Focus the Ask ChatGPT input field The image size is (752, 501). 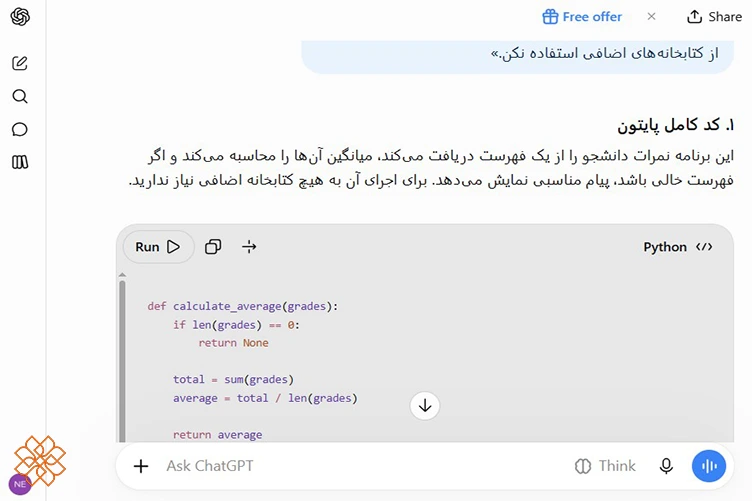[364, 466]
